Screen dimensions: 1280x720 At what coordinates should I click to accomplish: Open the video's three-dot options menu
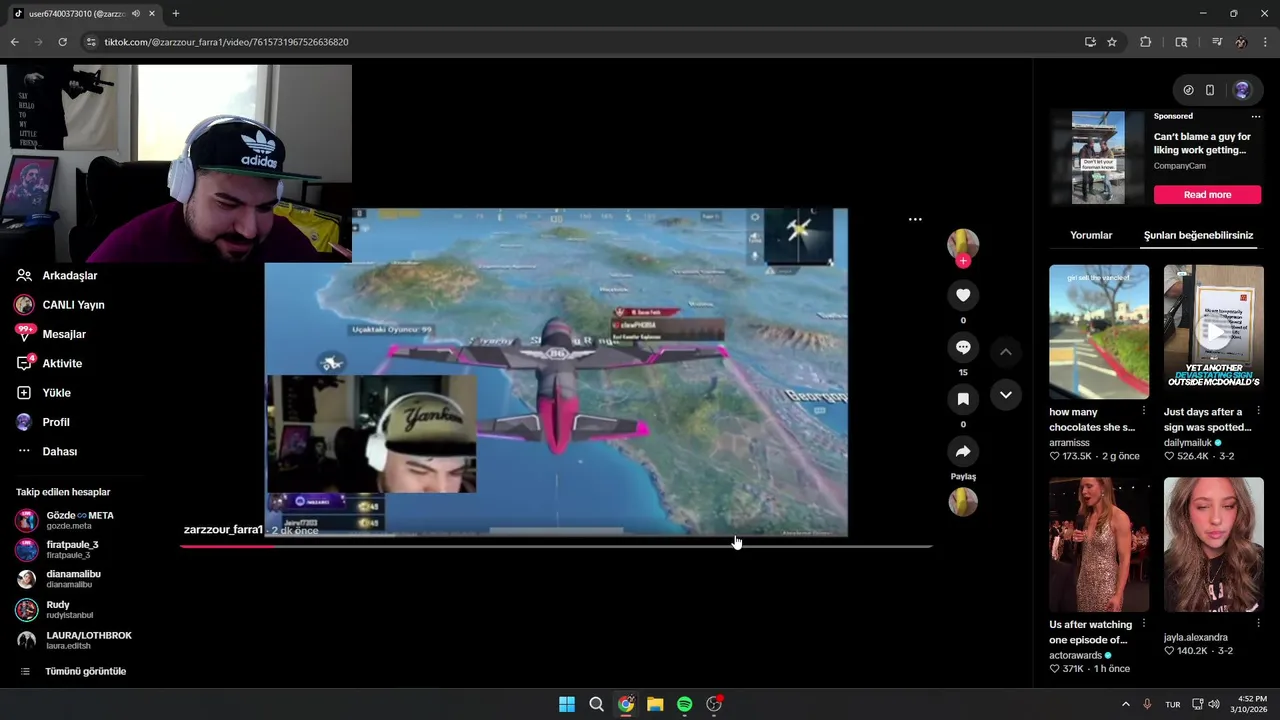click(915, 219)
